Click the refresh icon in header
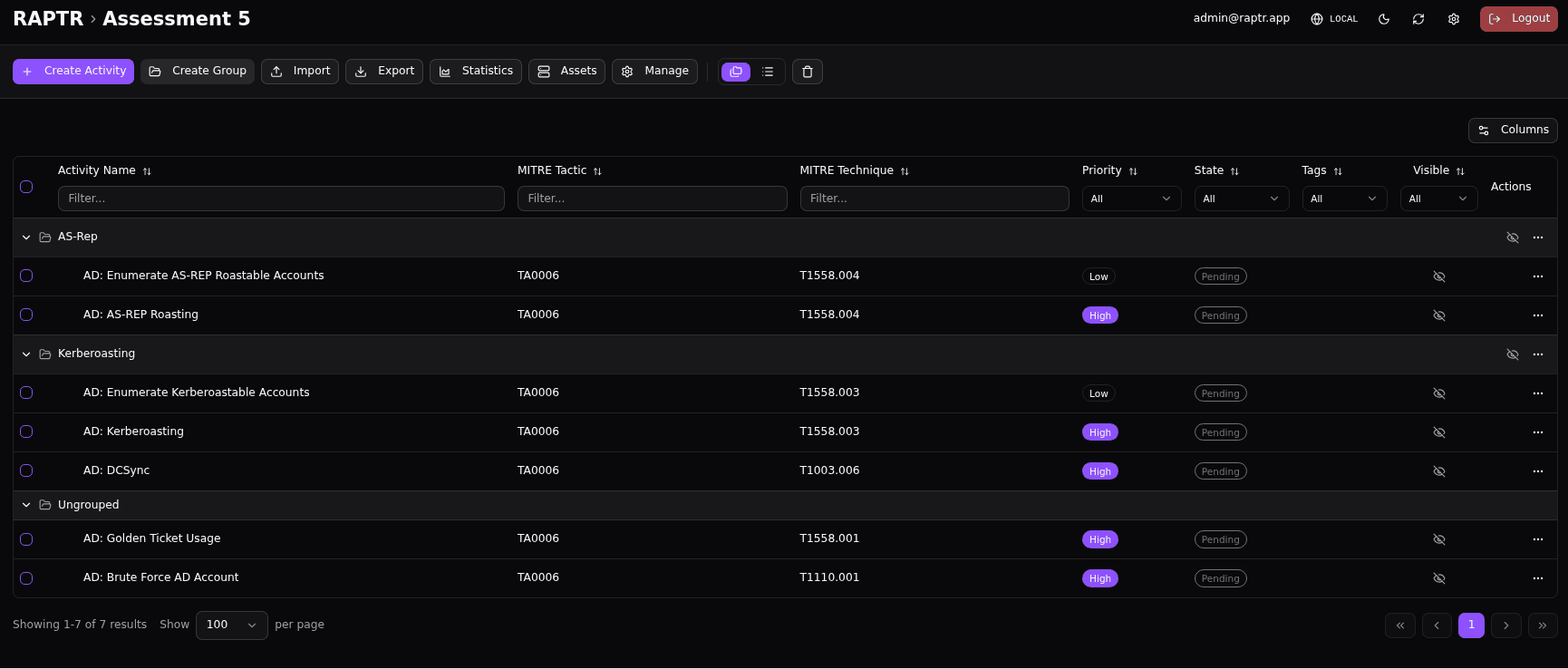 coord(1418,19)
